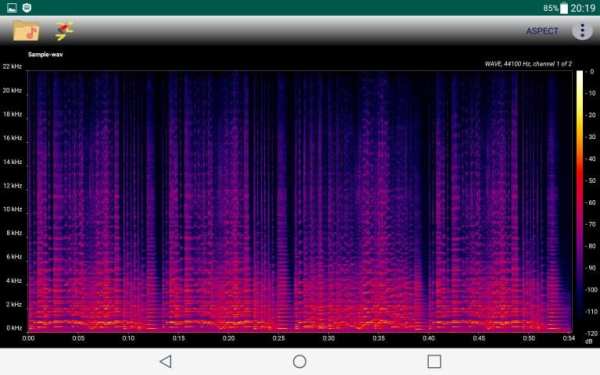Tap the round notification icon in status bar
Image resolution: width=600 pixels, height=375 pixels.
click(27, 8)
